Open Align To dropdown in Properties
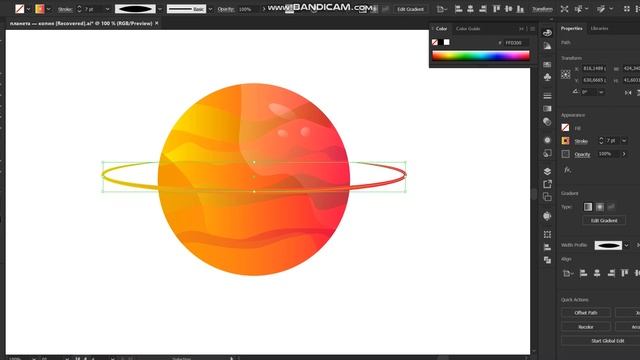Screen dimensions: 640x360 point(567,273)
